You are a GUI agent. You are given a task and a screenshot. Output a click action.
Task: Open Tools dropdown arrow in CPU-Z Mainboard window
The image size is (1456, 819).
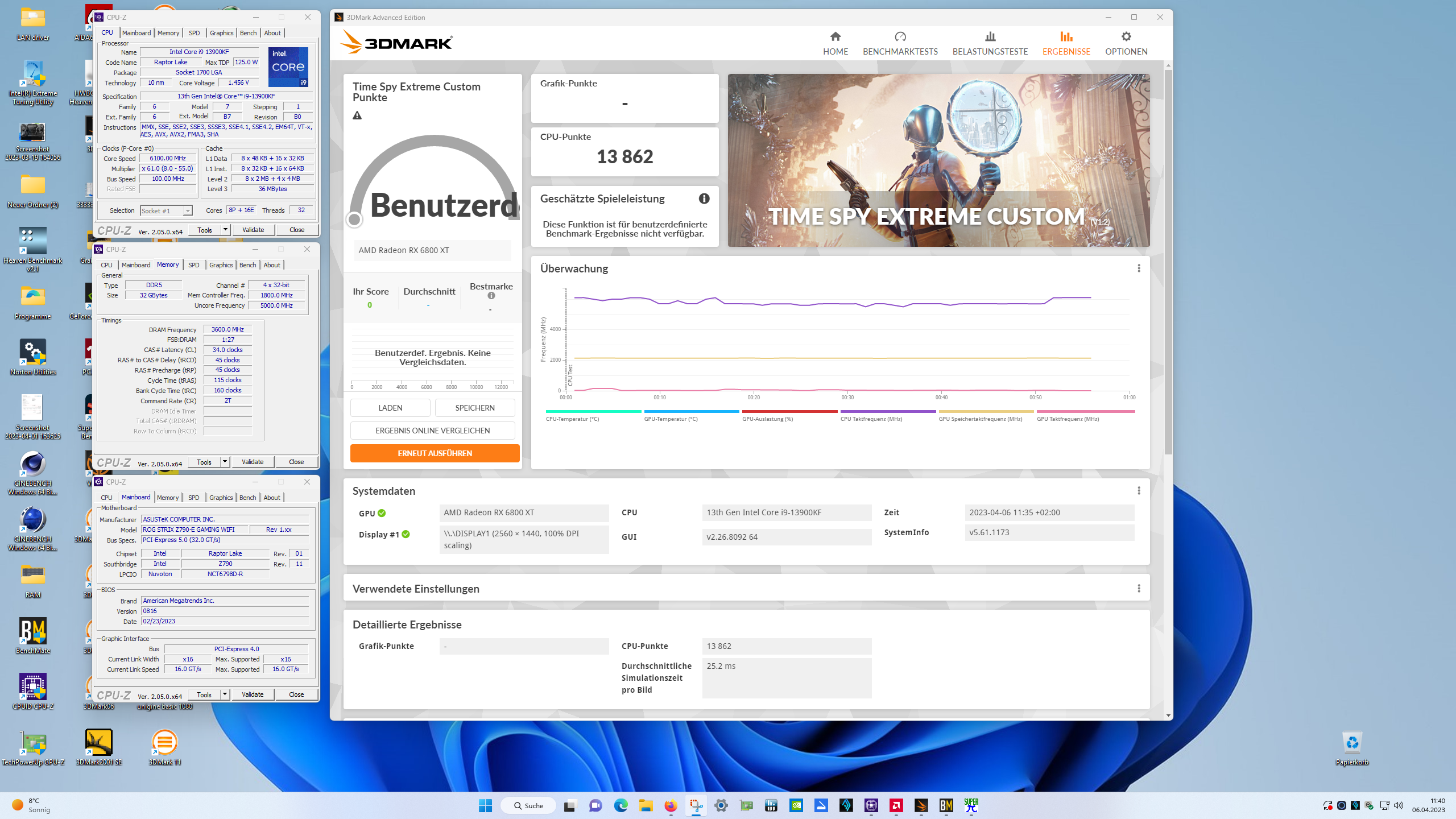point(225,694)
